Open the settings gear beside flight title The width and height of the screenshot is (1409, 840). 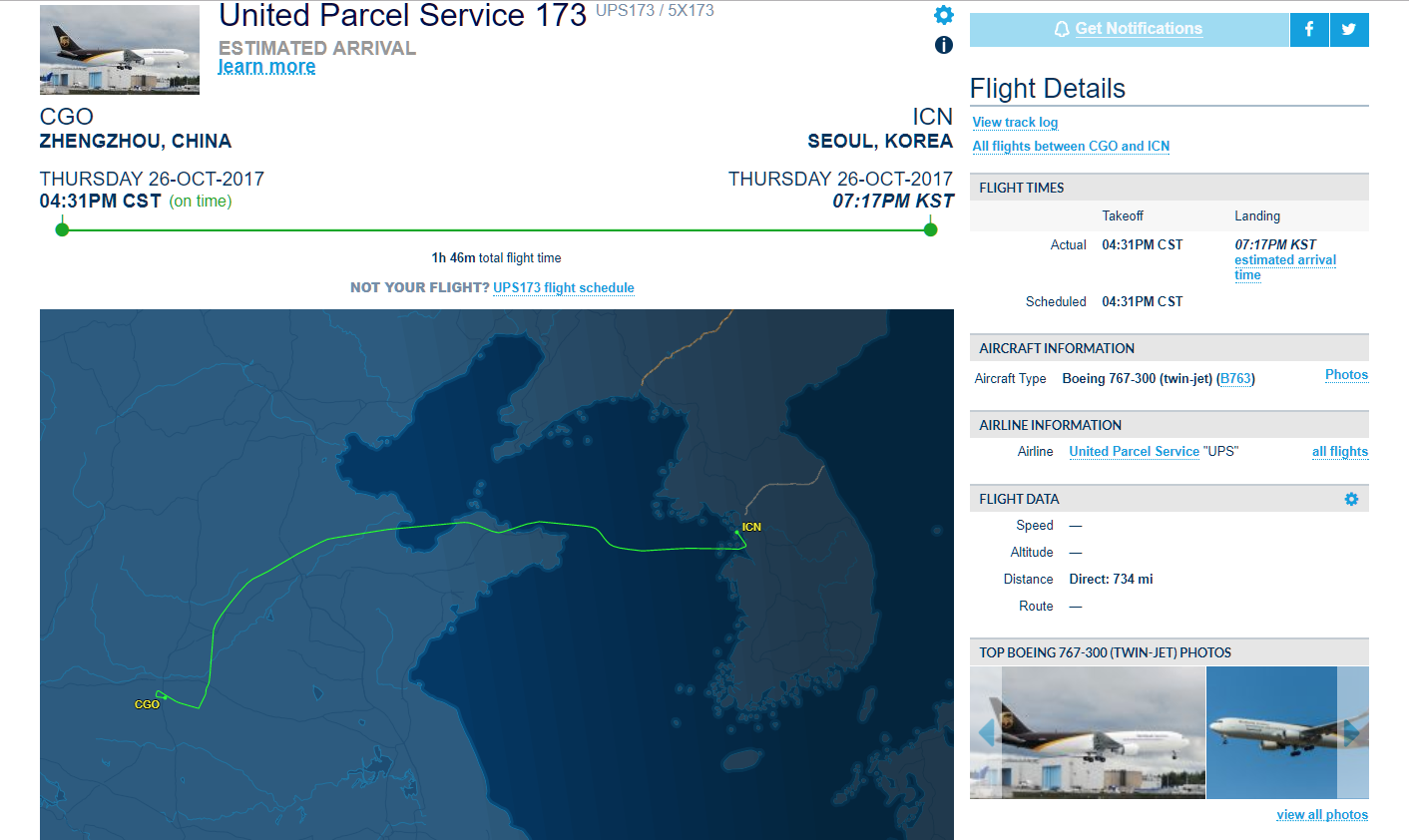tap(944, 15)
